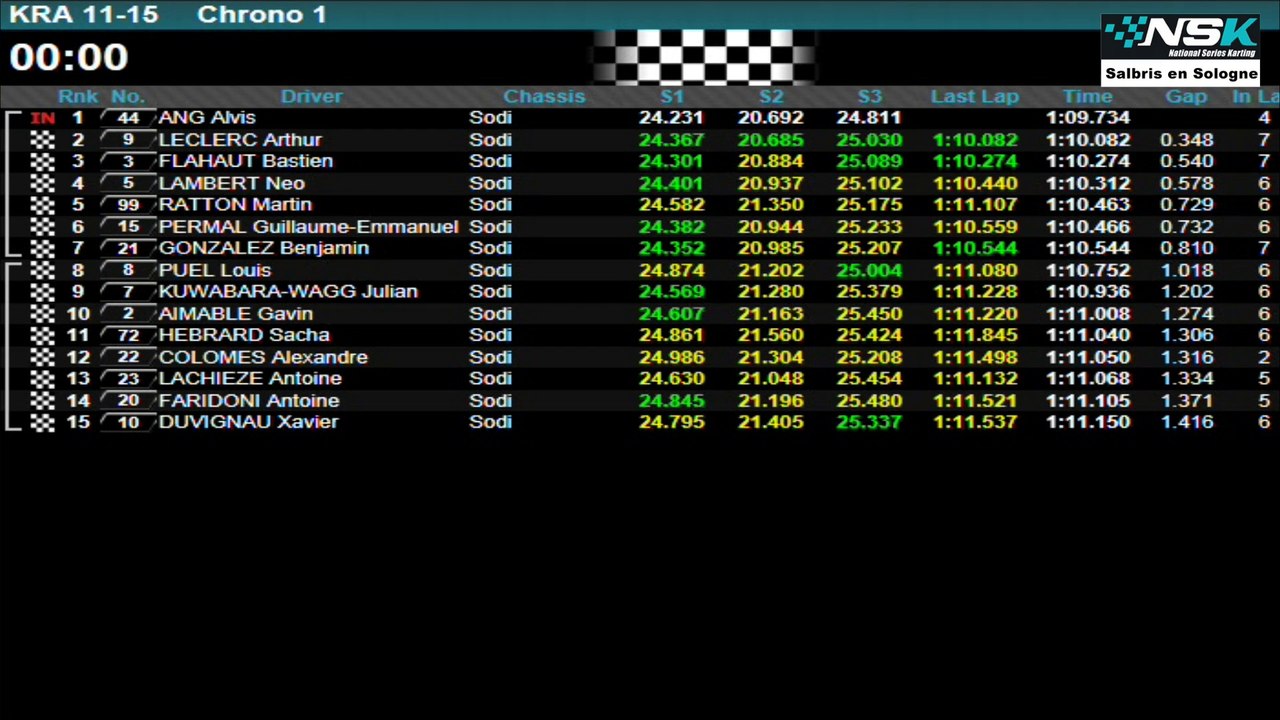Select driver name KUWABARA-WAGG Julian
The width and height of the screenshot is (1280, 720).
point(288,292)
